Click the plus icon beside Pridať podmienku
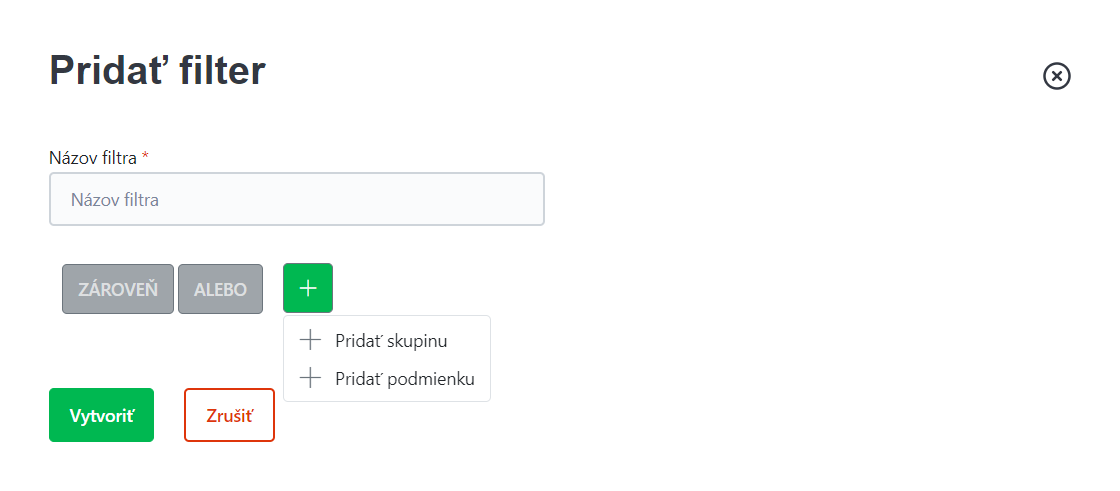 tap(310, 378)
